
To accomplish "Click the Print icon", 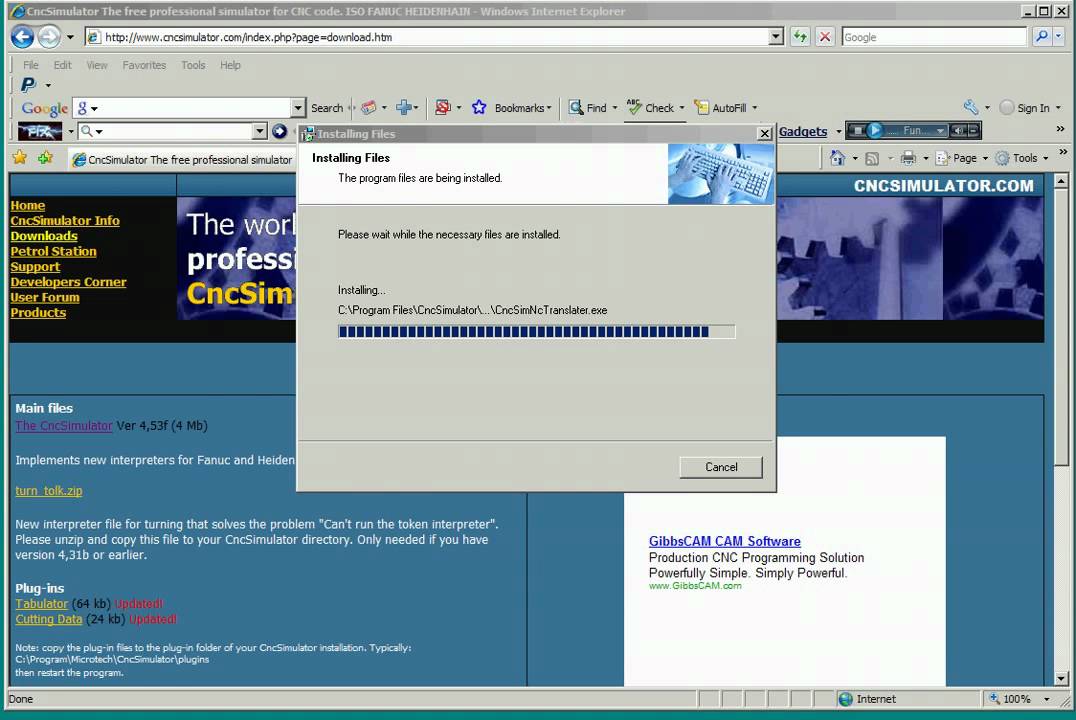I will point(908,159).
